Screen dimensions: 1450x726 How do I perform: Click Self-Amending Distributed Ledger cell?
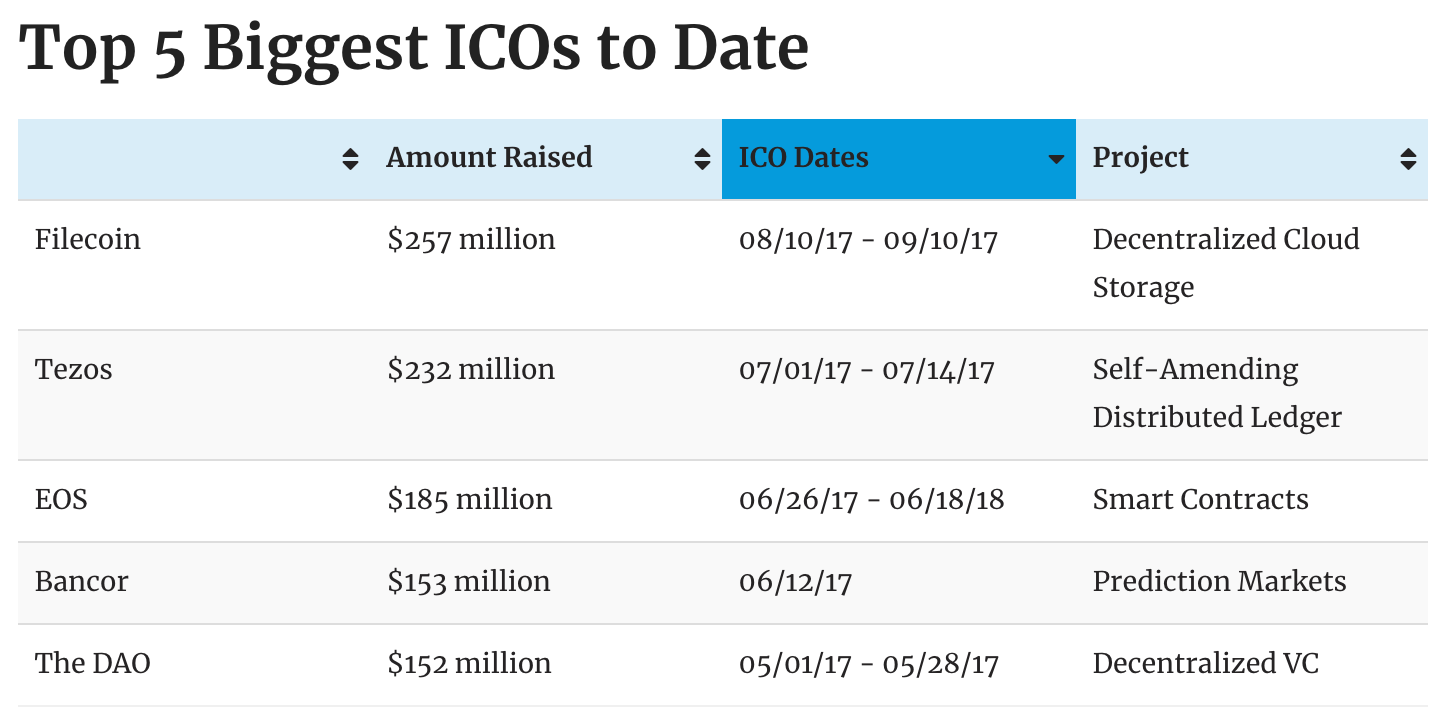[1216, 393]
